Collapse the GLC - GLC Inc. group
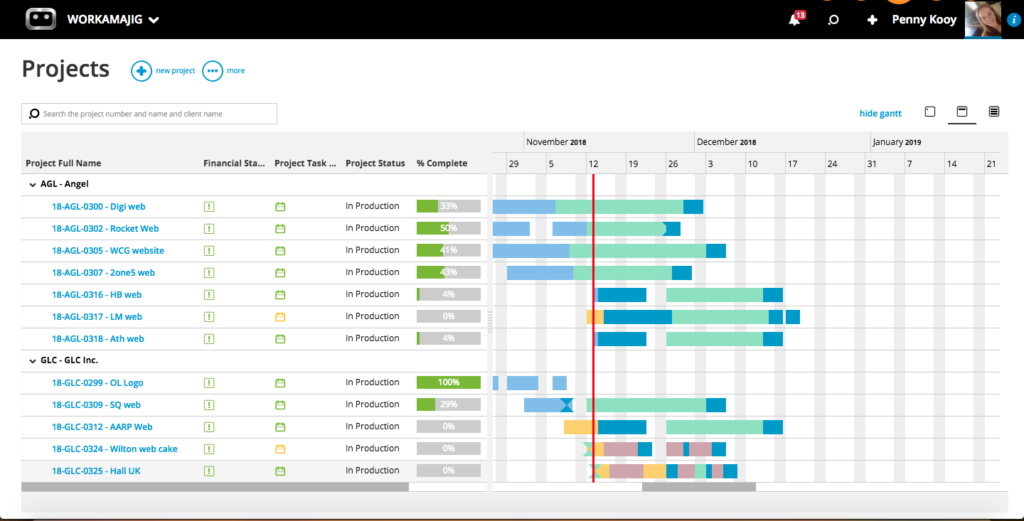Screen dimensions: 1024x521 (33, 360)
